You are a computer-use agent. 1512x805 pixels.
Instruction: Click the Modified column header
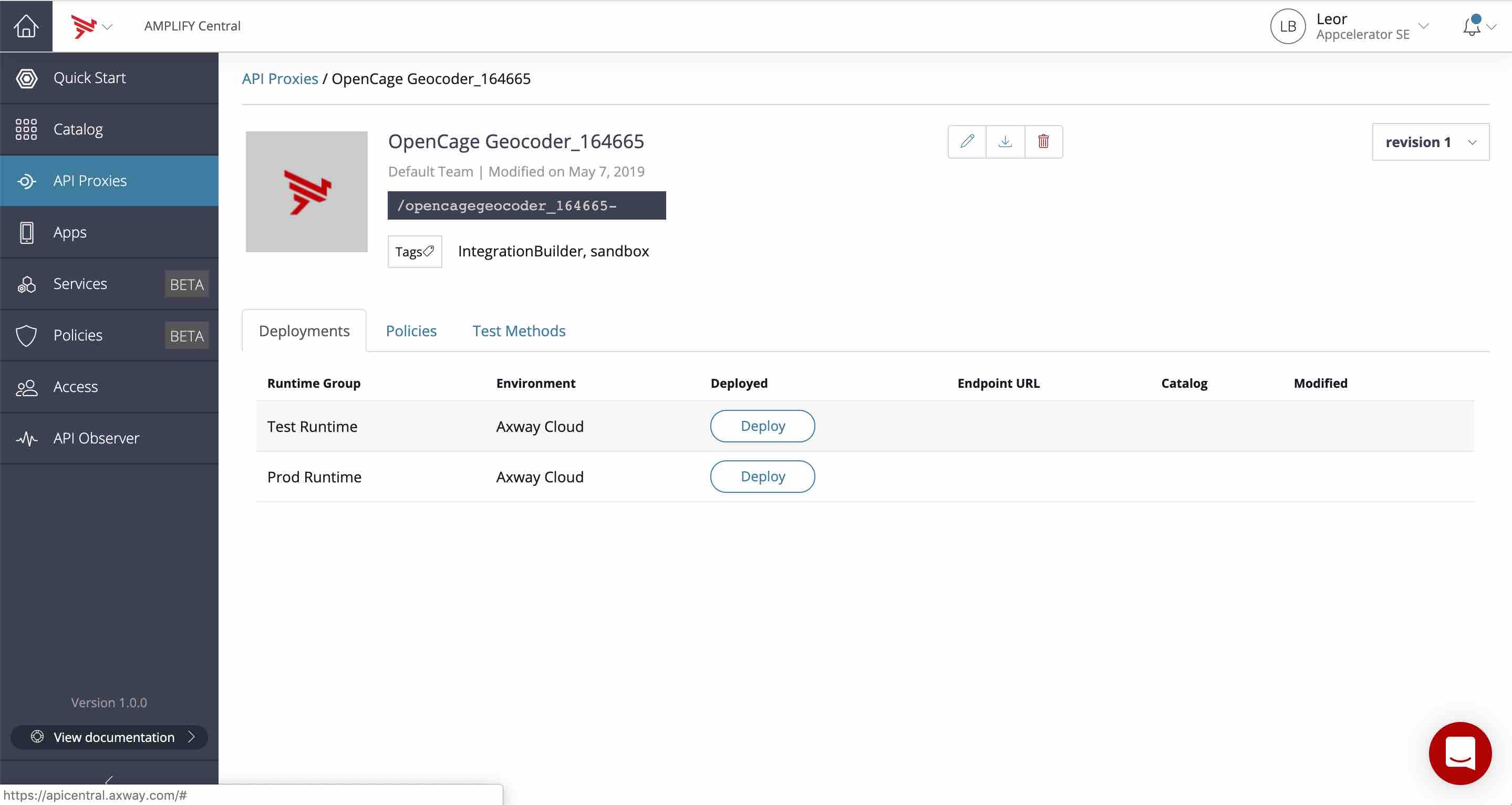click(1320, 383)
